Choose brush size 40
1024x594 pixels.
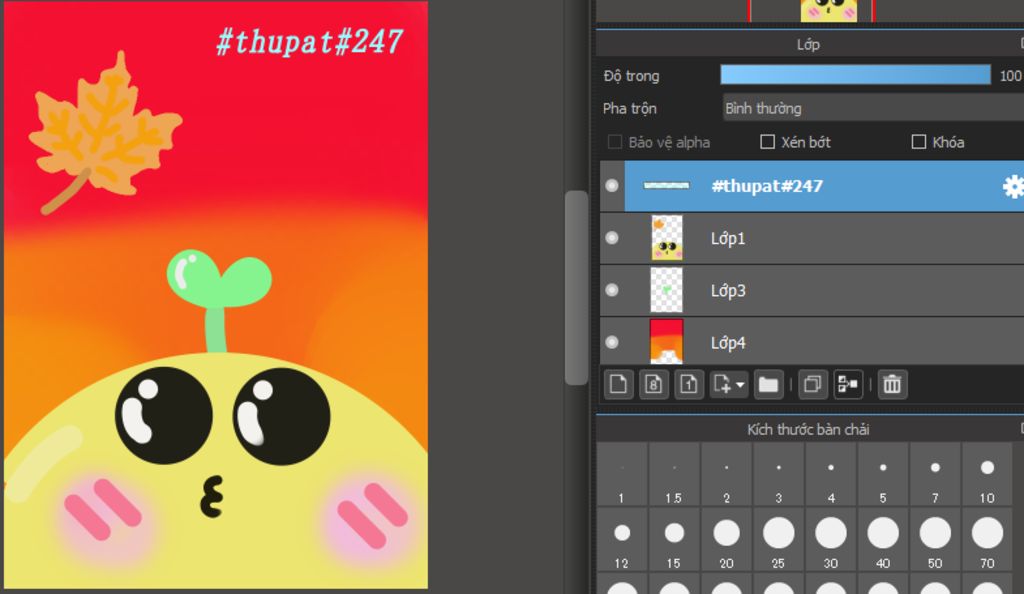click(x=883, y=540)
